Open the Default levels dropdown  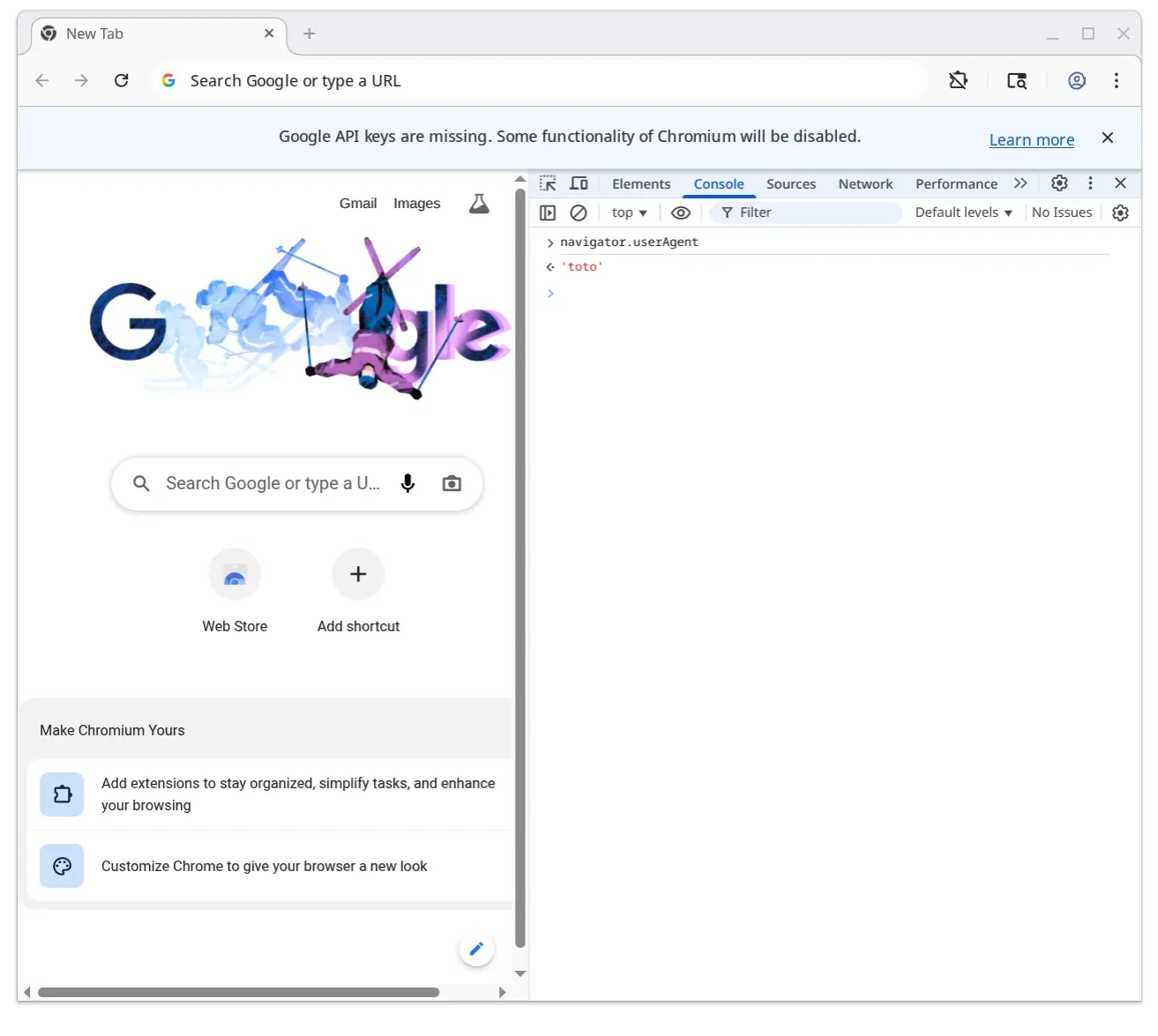962,212
